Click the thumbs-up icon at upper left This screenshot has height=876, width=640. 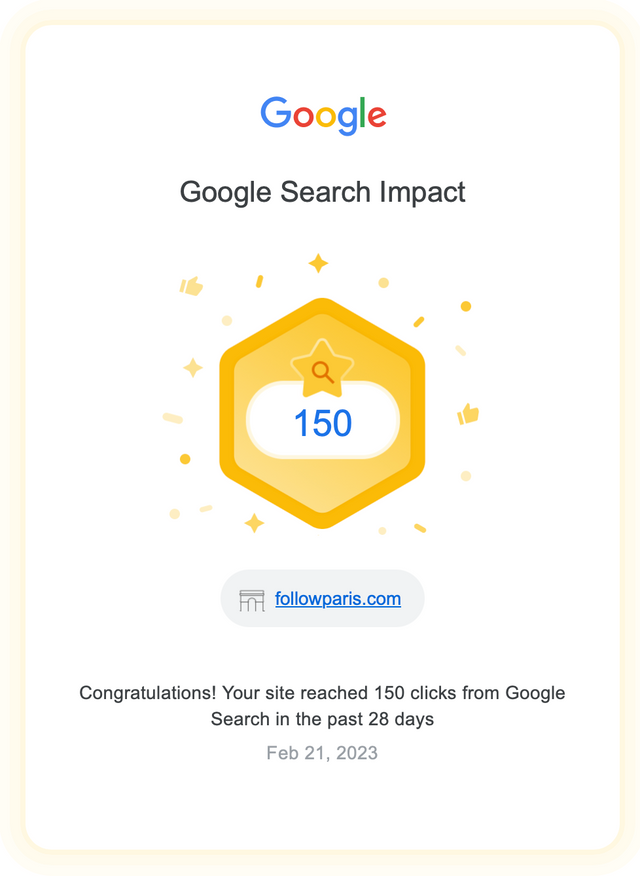(191, 285)
